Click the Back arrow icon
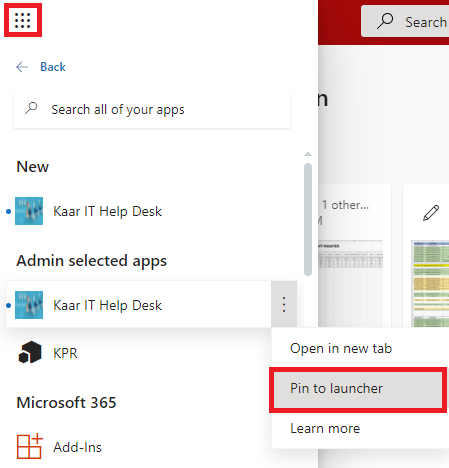449x468 pixels. click(22, 67)
